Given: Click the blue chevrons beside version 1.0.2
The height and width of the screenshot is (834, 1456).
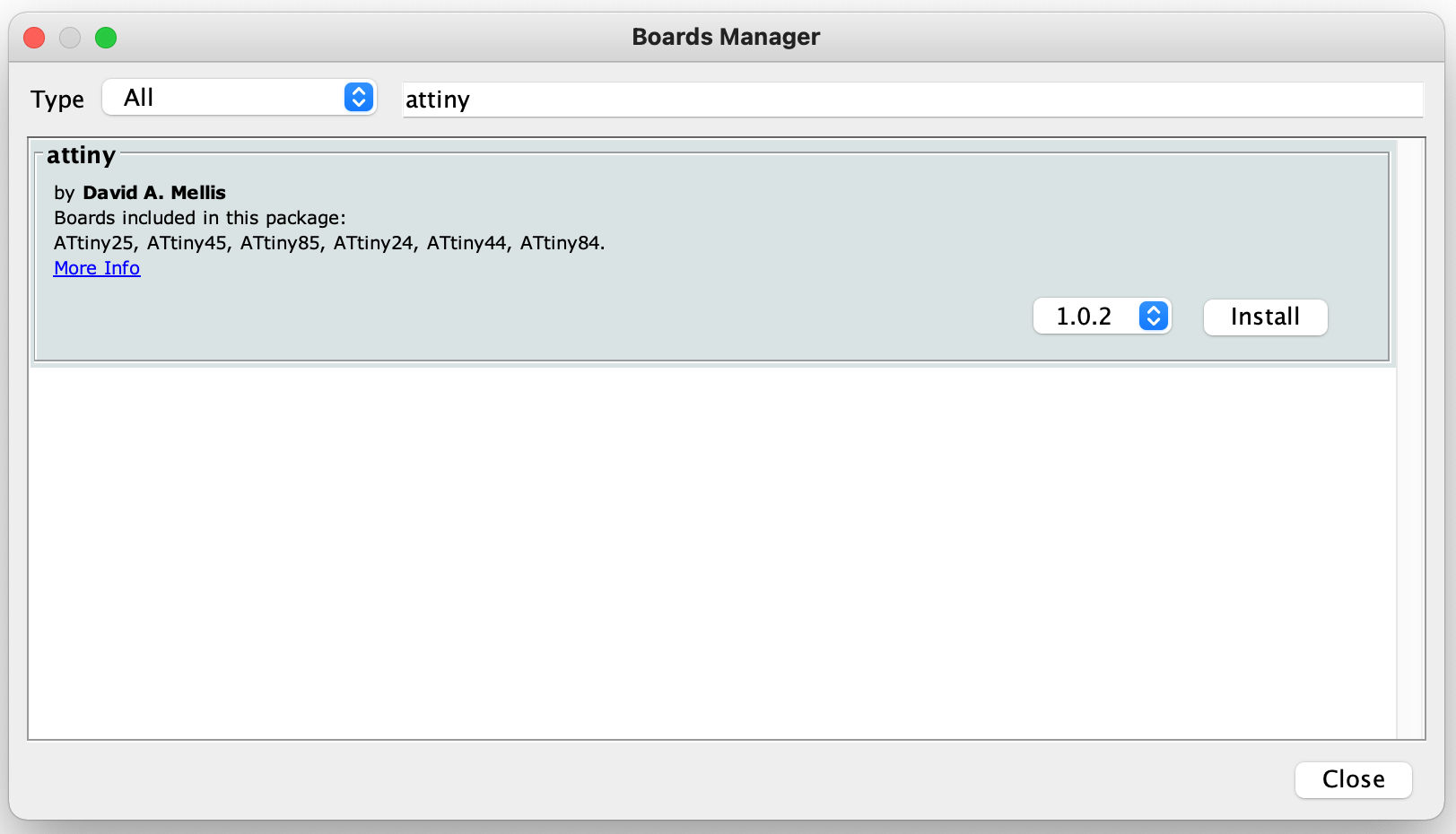Looking at the screenshot, I should point(1154,317).
